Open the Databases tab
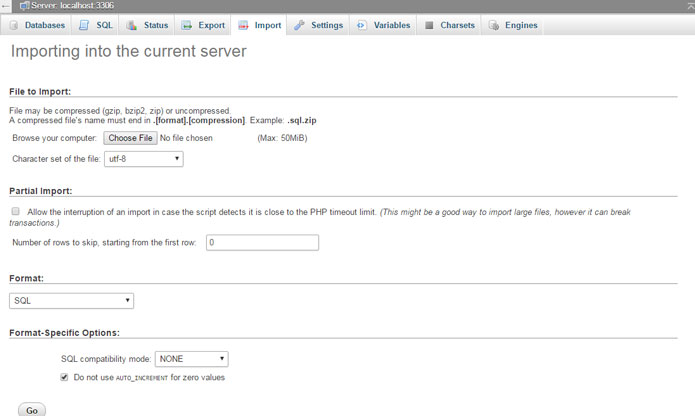 pyautogui.click(x=37, y=25)
